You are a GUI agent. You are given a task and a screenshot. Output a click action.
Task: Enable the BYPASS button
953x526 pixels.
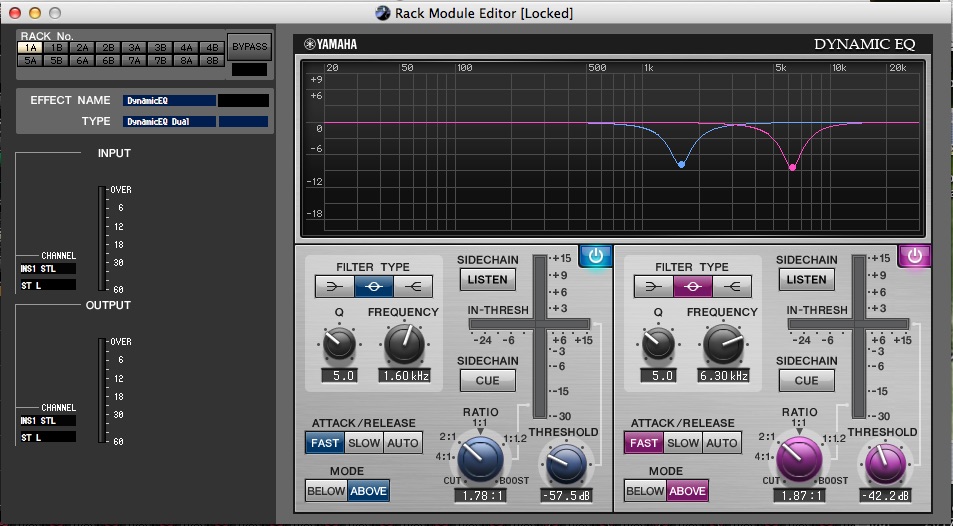[249, 47]
